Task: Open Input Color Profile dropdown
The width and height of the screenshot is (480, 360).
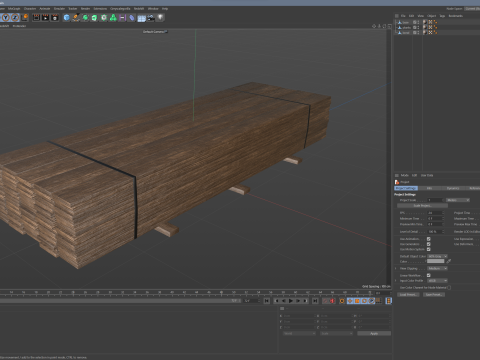Action: point(437,281)
